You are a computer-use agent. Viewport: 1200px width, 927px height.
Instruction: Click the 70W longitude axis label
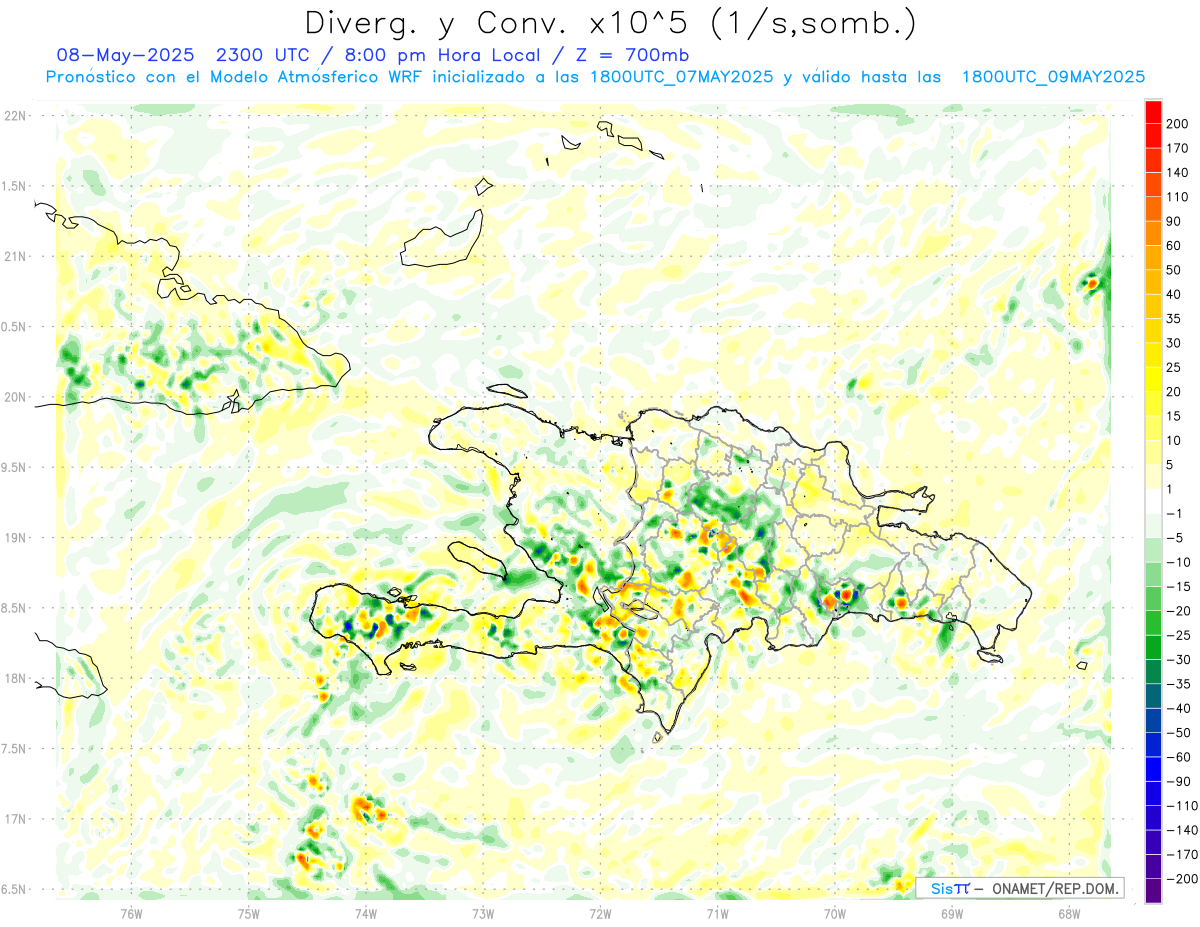[834, 912]
